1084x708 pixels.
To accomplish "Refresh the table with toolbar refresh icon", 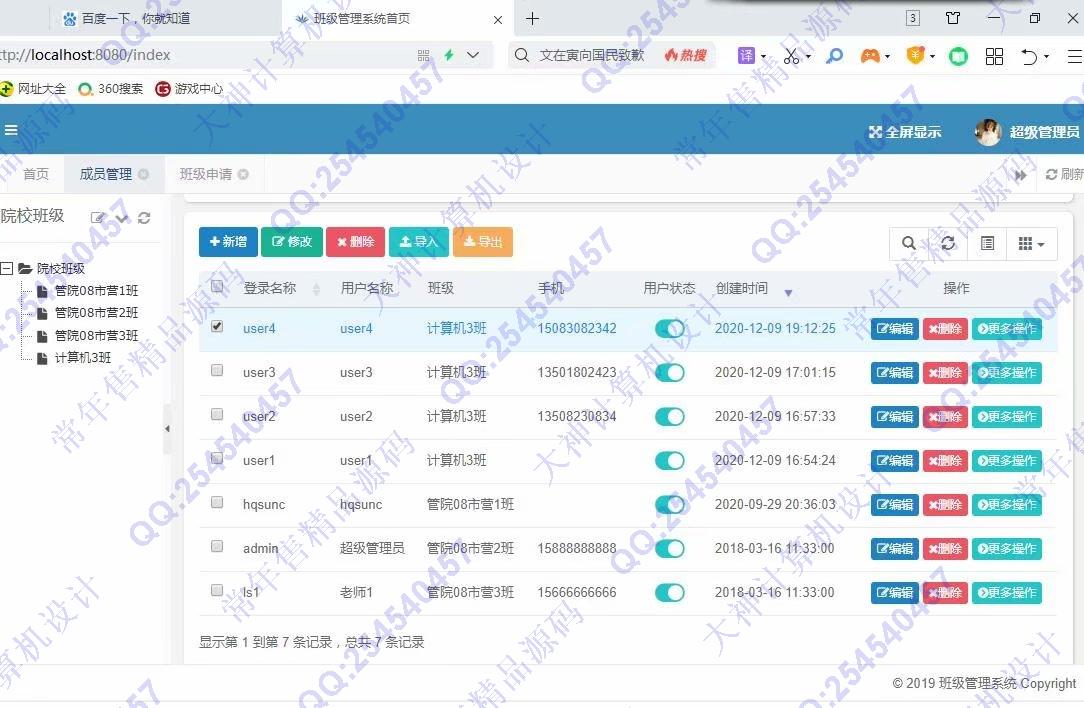I will click(x=948, y=243).
